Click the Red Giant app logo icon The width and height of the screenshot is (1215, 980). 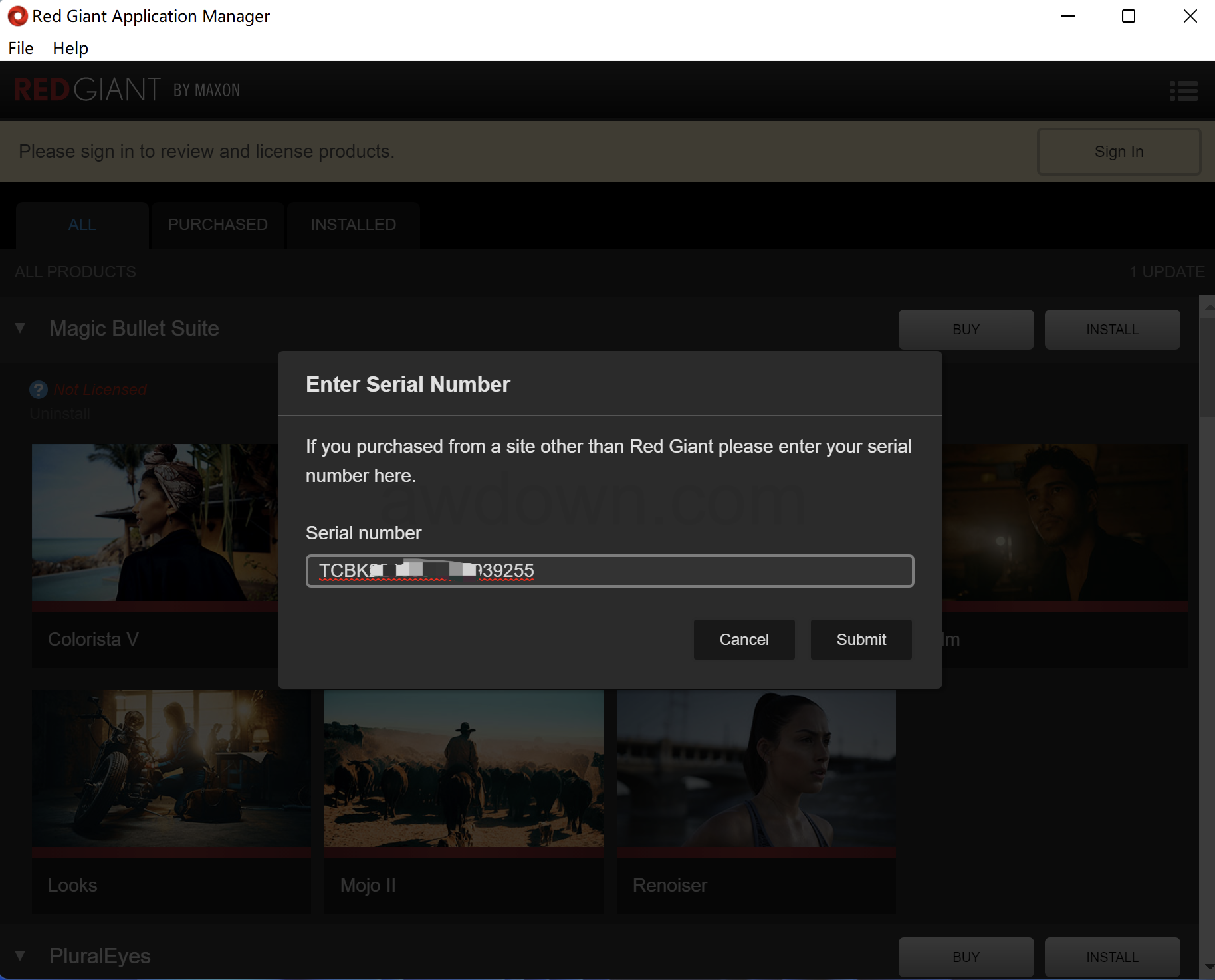pyautogui.click(x=17, y=16)
